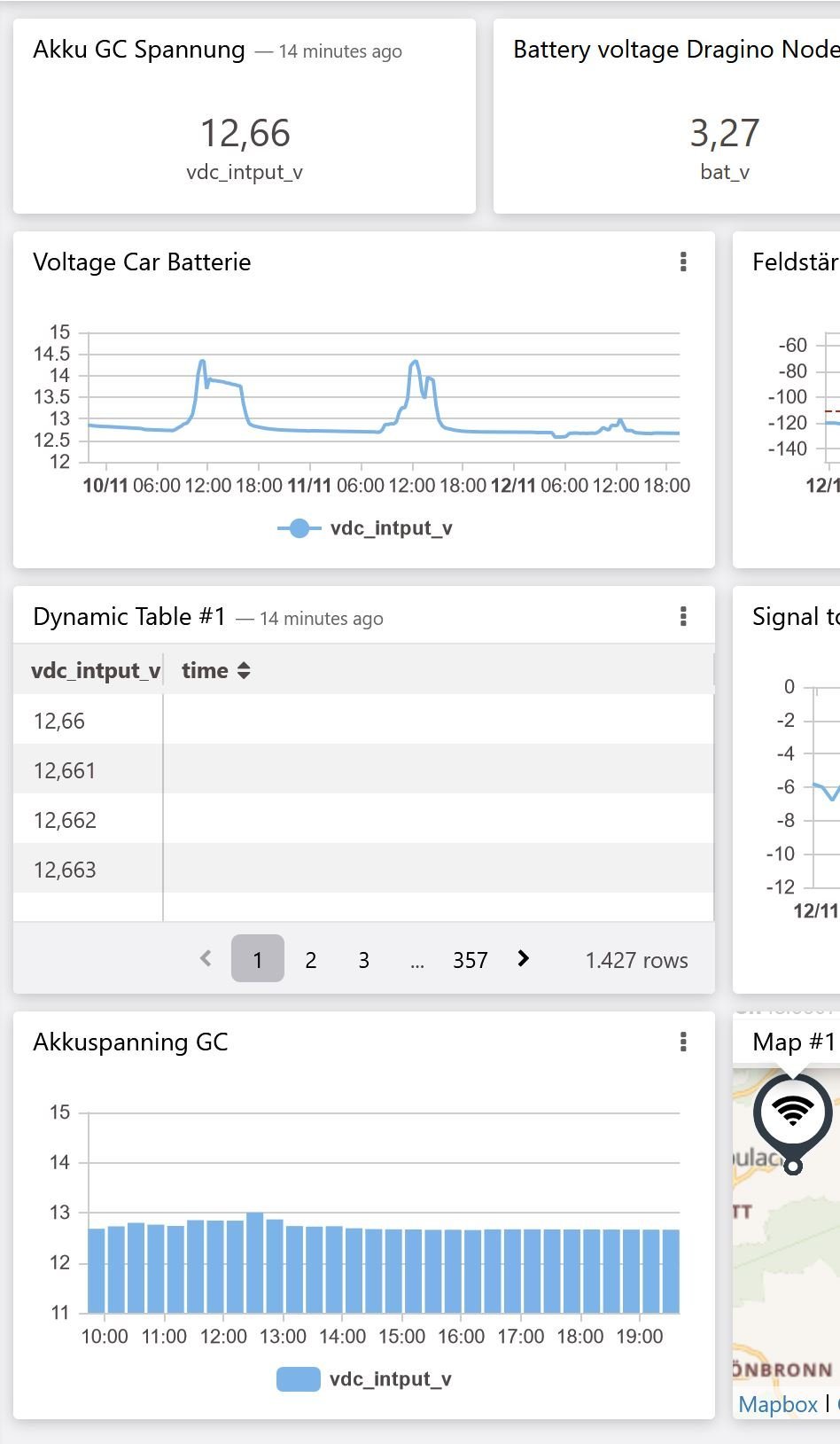
Task: Click first voltage peak on line chart
Action: pos(202,362)
